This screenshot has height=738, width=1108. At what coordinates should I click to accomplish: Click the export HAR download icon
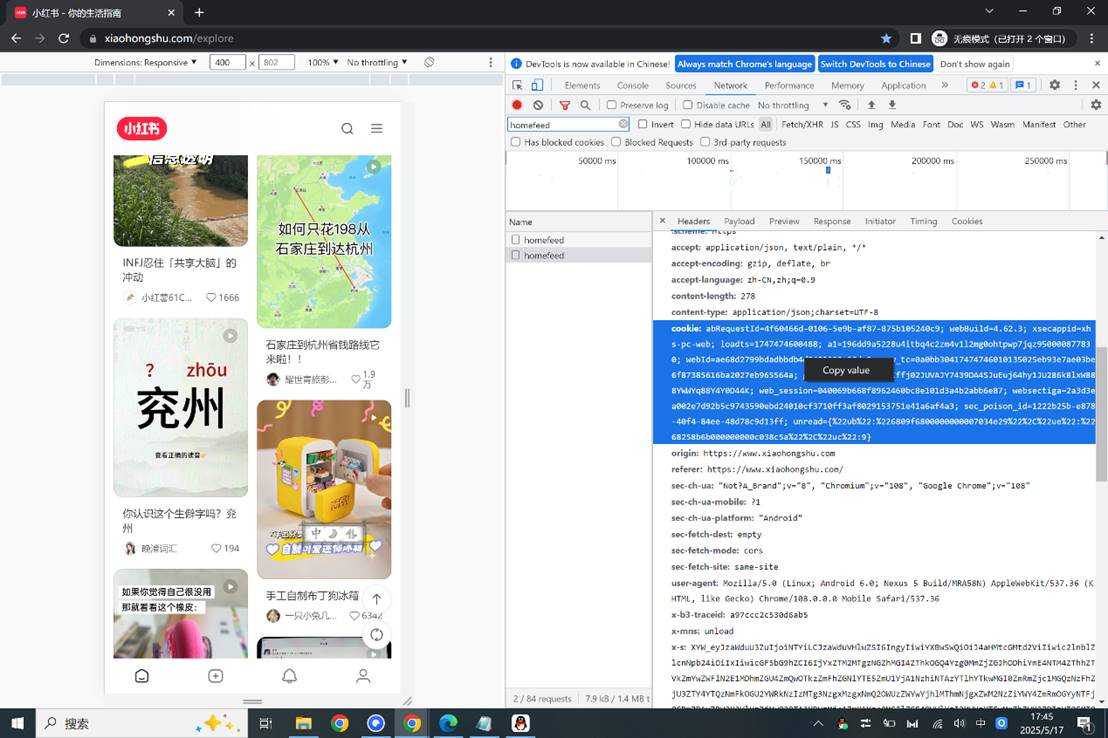point(892,105)
